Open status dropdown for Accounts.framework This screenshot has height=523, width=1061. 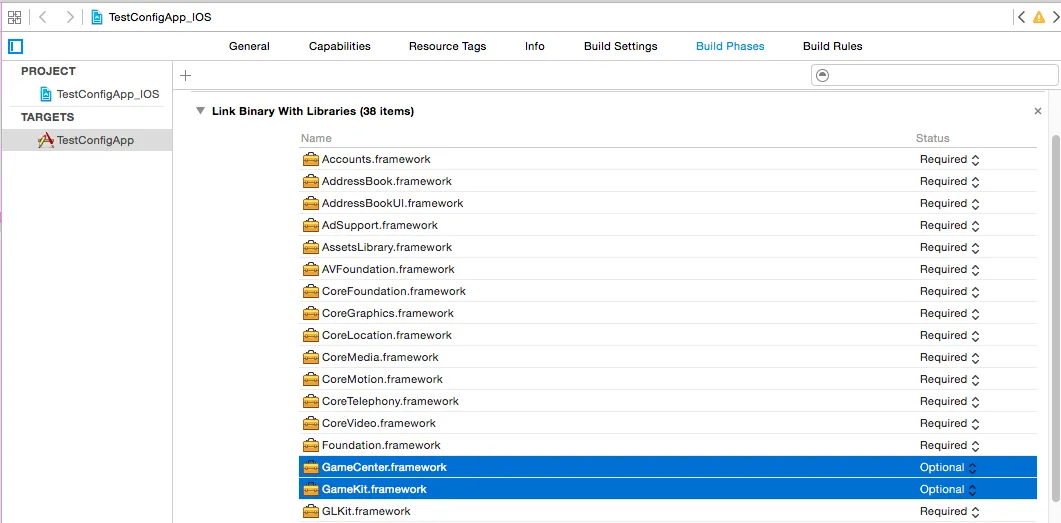pyautogui.click(x=949, y=160)
